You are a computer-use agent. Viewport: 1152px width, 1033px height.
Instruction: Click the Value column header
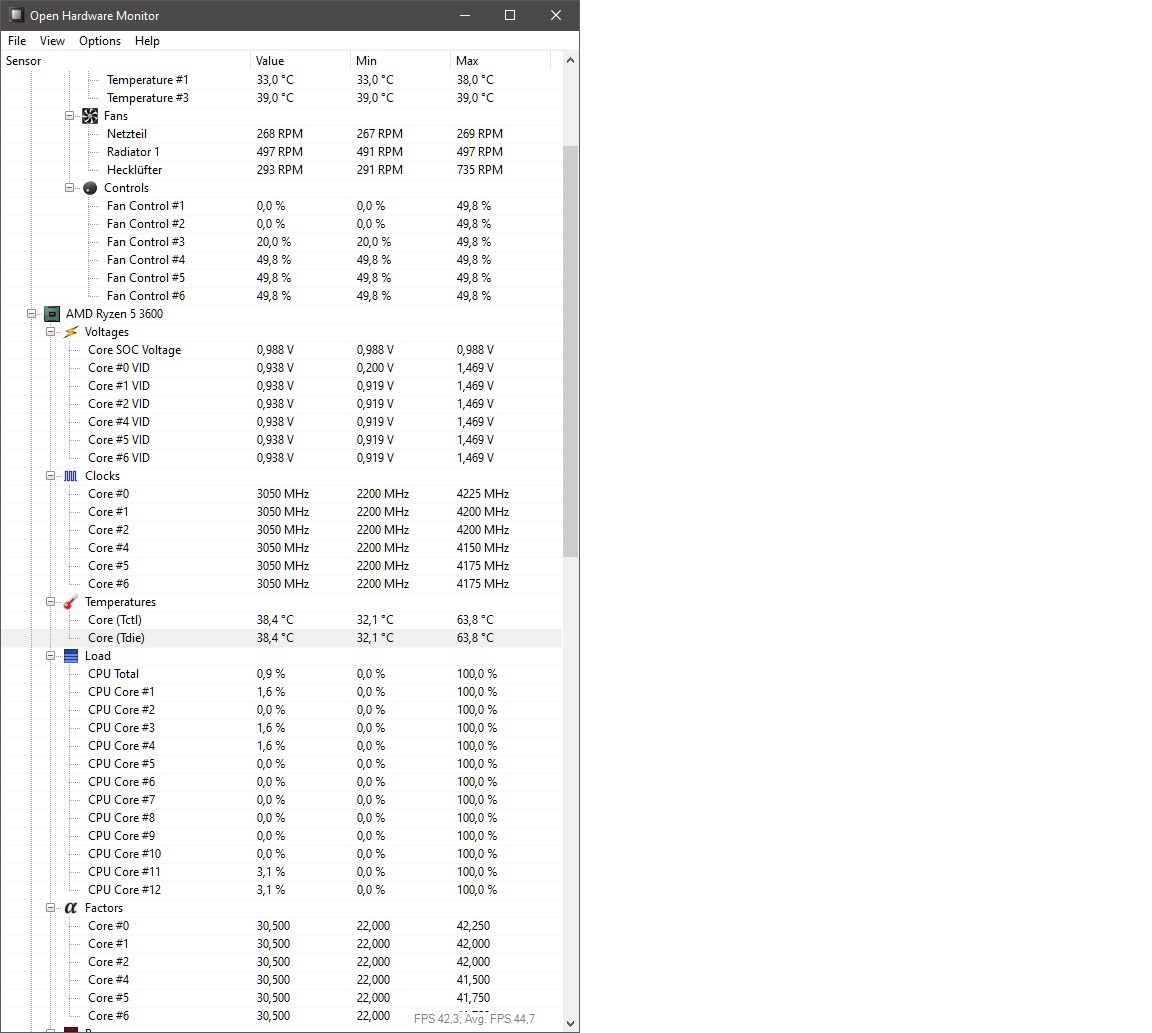click(x=300, y=61)
